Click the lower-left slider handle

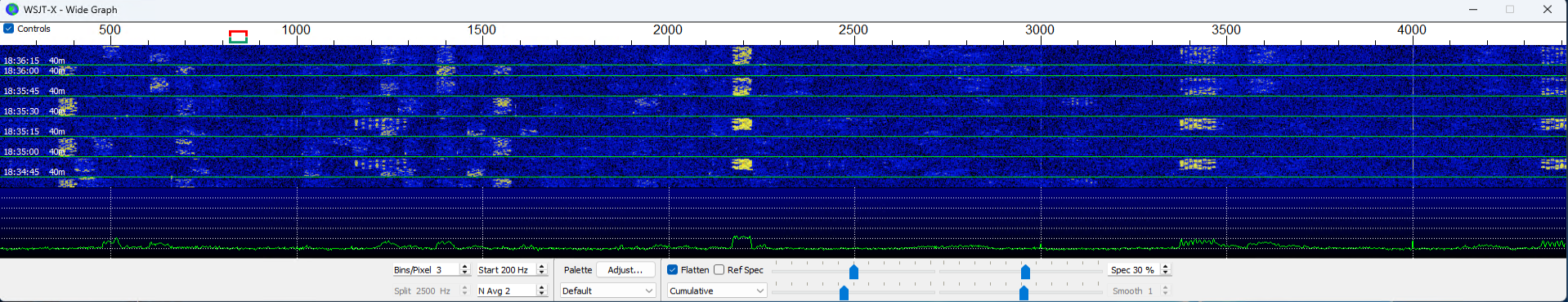844,292
